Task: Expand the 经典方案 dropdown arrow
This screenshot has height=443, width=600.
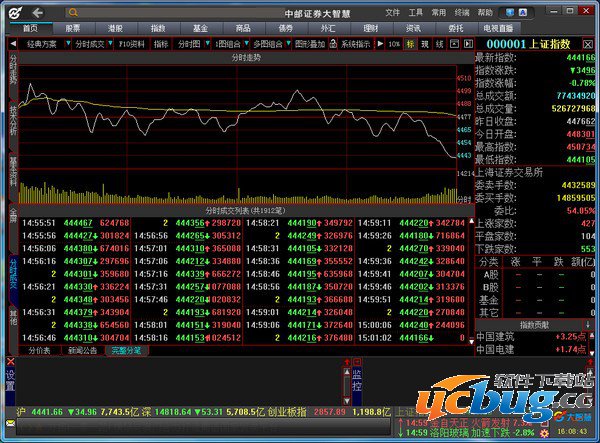Action: click(x=68, y=44)
